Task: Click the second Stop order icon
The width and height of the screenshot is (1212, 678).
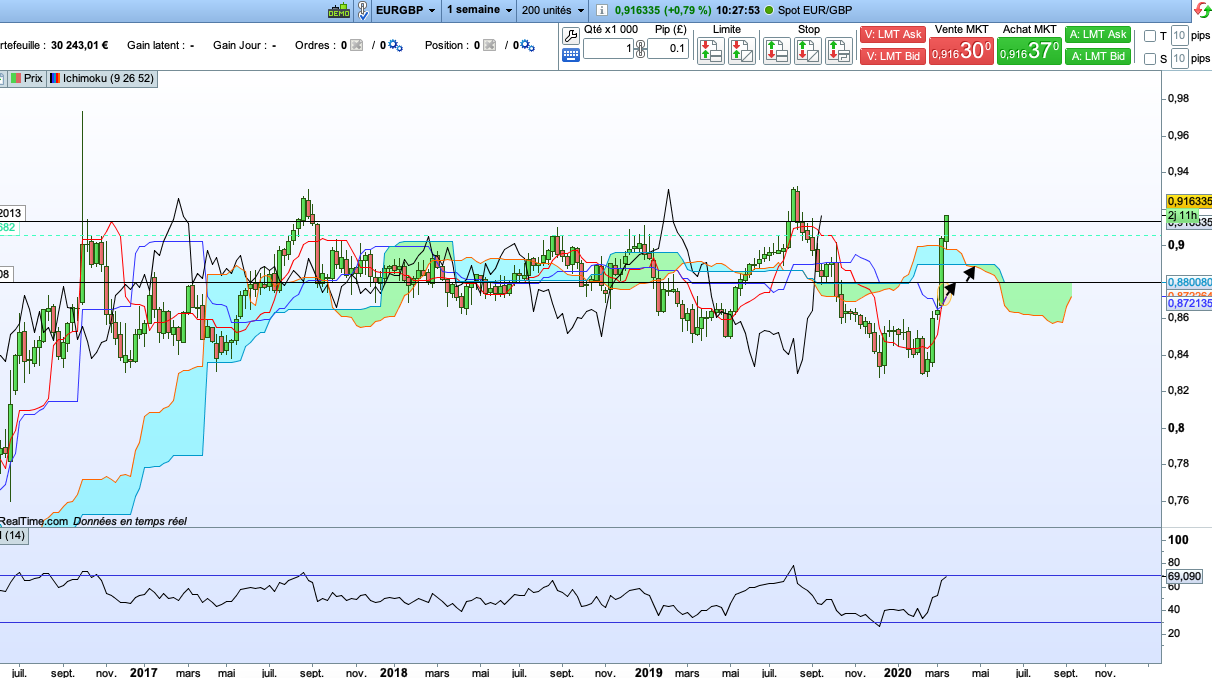Action: pos(807,52)
